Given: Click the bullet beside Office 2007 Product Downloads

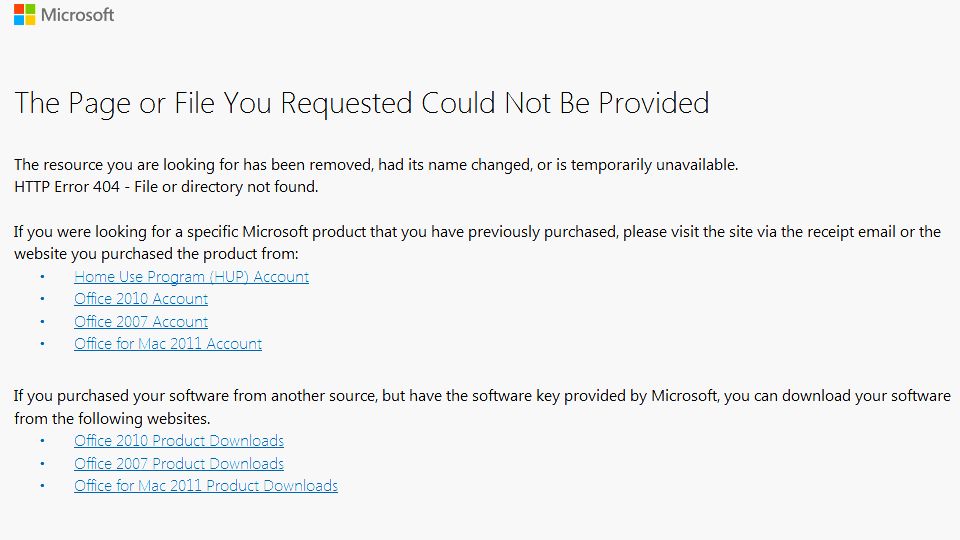Looking at the screenshot, I should pyautogui.click(x=43, y=464).
